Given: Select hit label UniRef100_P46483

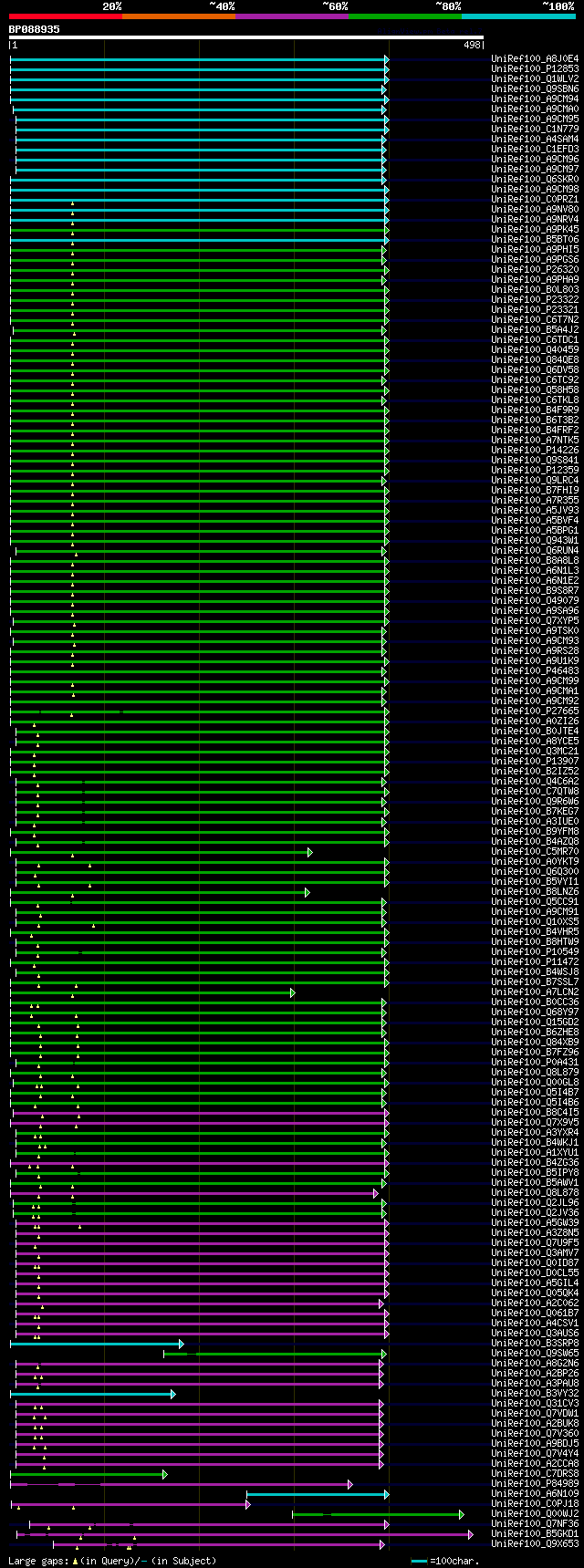Looking at the screenshot, I should (535, 670).
